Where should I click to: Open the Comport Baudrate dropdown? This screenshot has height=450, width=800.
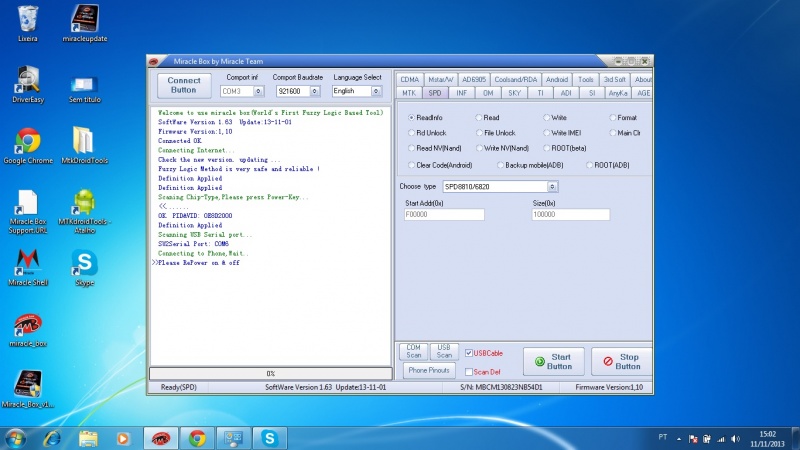click(315, 91)
